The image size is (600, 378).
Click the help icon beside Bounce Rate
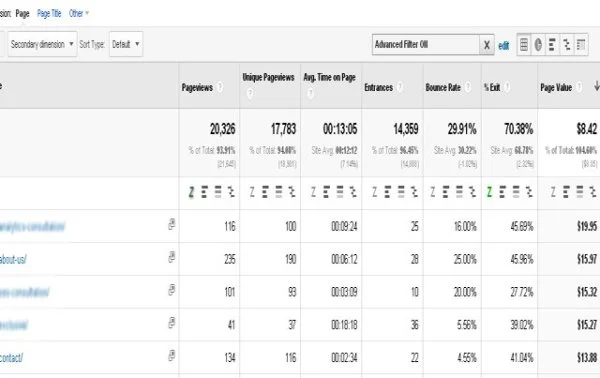468,87
